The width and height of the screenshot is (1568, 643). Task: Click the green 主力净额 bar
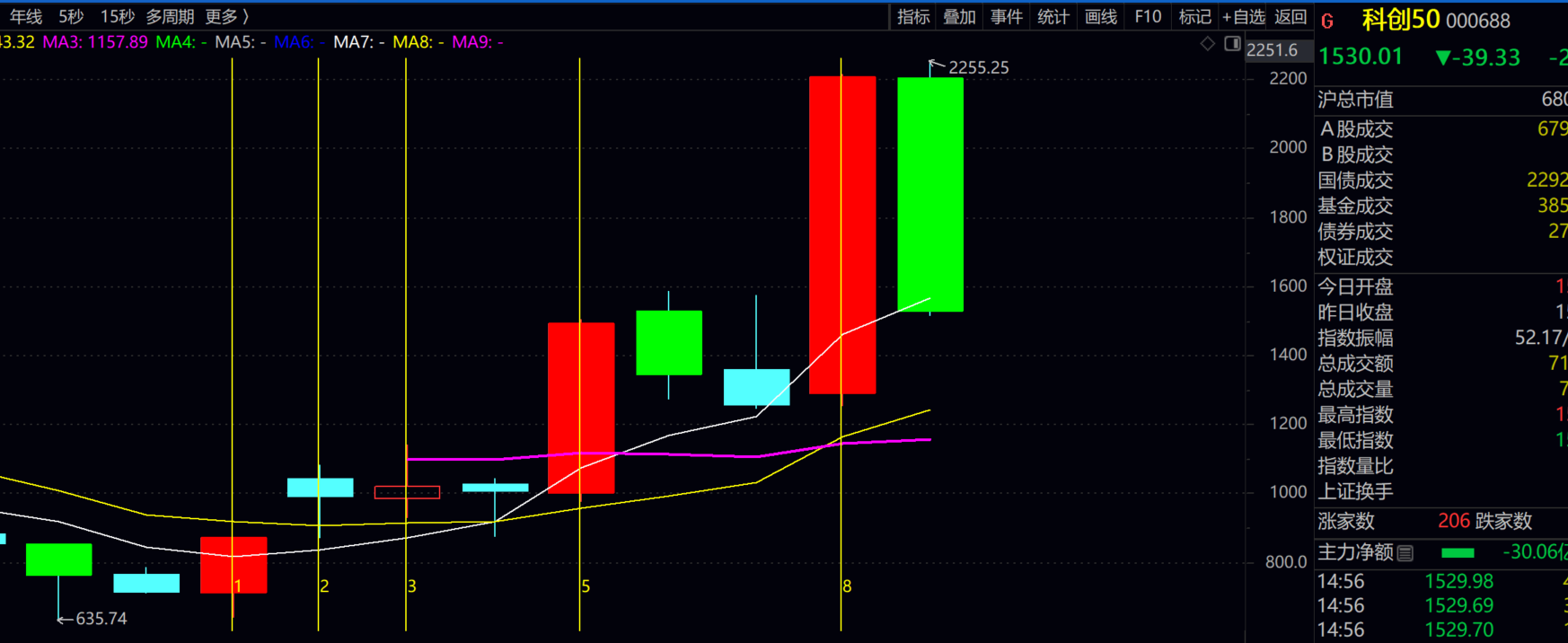(1458, 553)
